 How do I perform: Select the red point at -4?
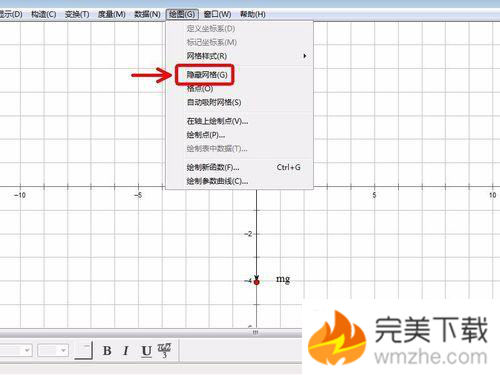click(256, 282)
